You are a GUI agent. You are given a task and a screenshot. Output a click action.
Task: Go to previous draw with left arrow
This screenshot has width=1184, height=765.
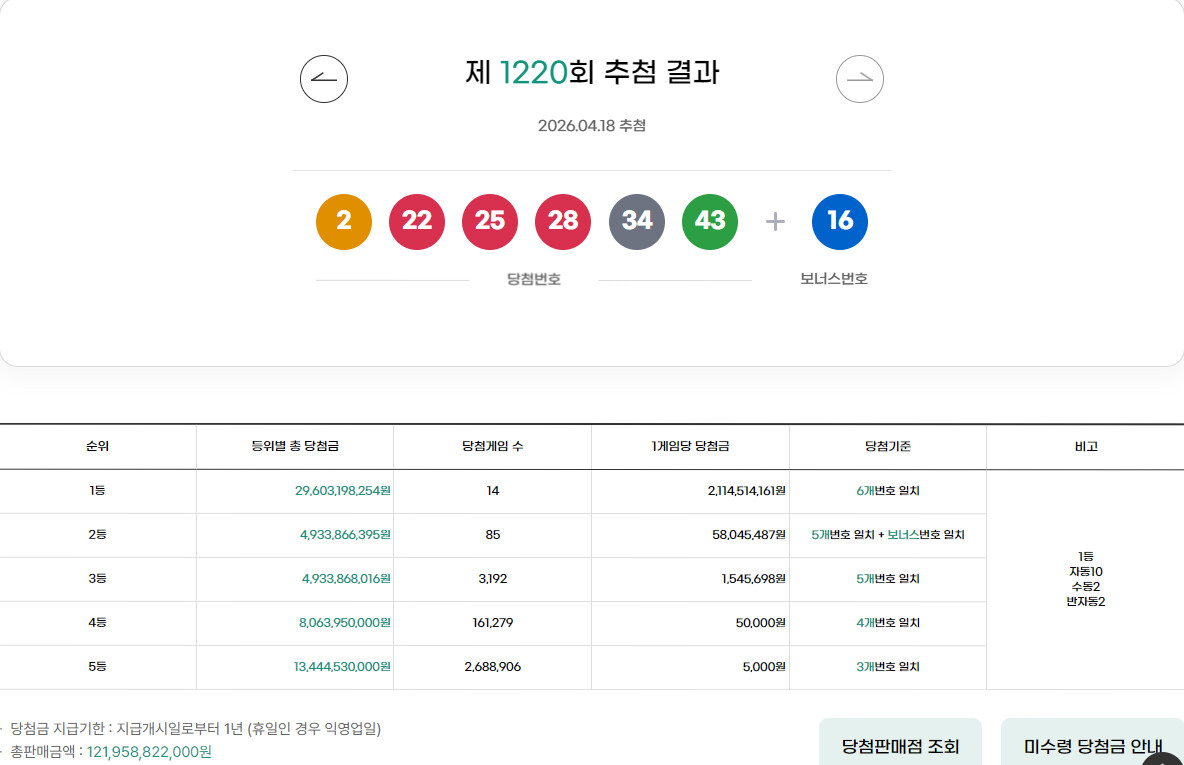324,79
